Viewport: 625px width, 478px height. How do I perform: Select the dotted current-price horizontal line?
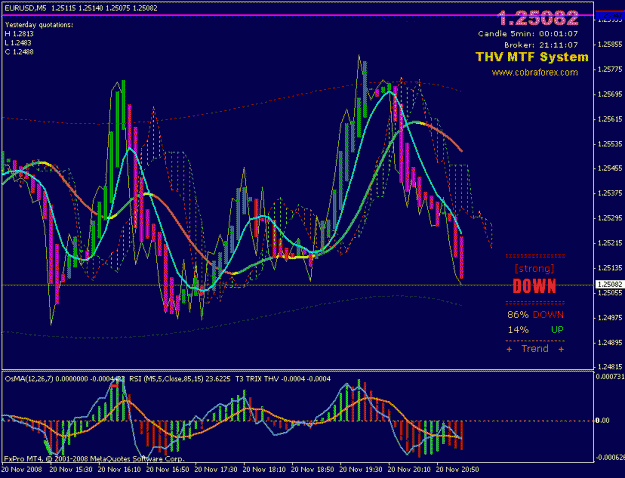pos(297,285)
